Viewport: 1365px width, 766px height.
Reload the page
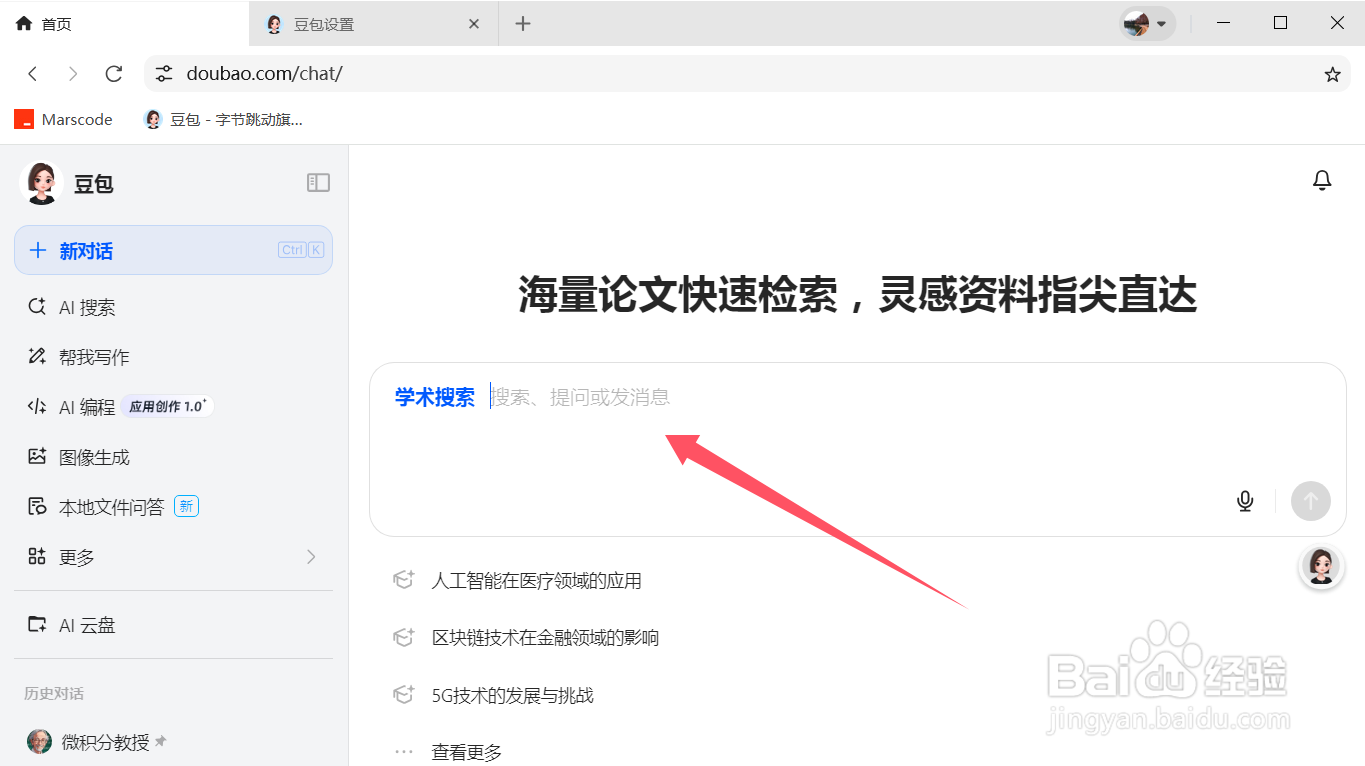[114, 74]
